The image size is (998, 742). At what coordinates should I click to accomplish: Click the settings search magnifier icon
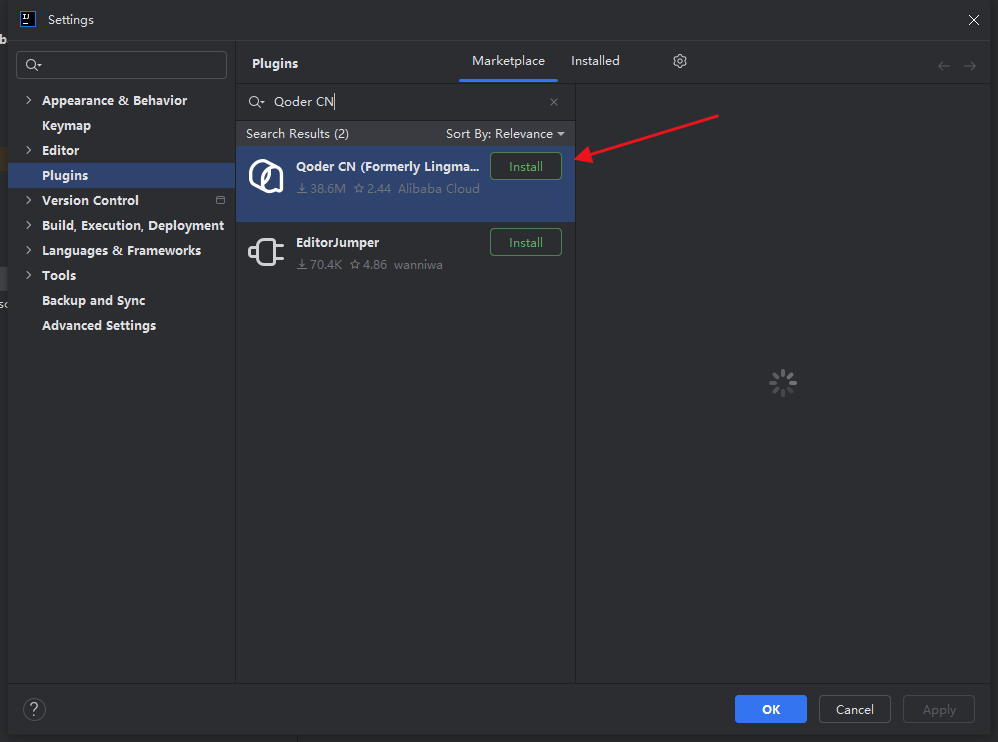pos(33,65)
